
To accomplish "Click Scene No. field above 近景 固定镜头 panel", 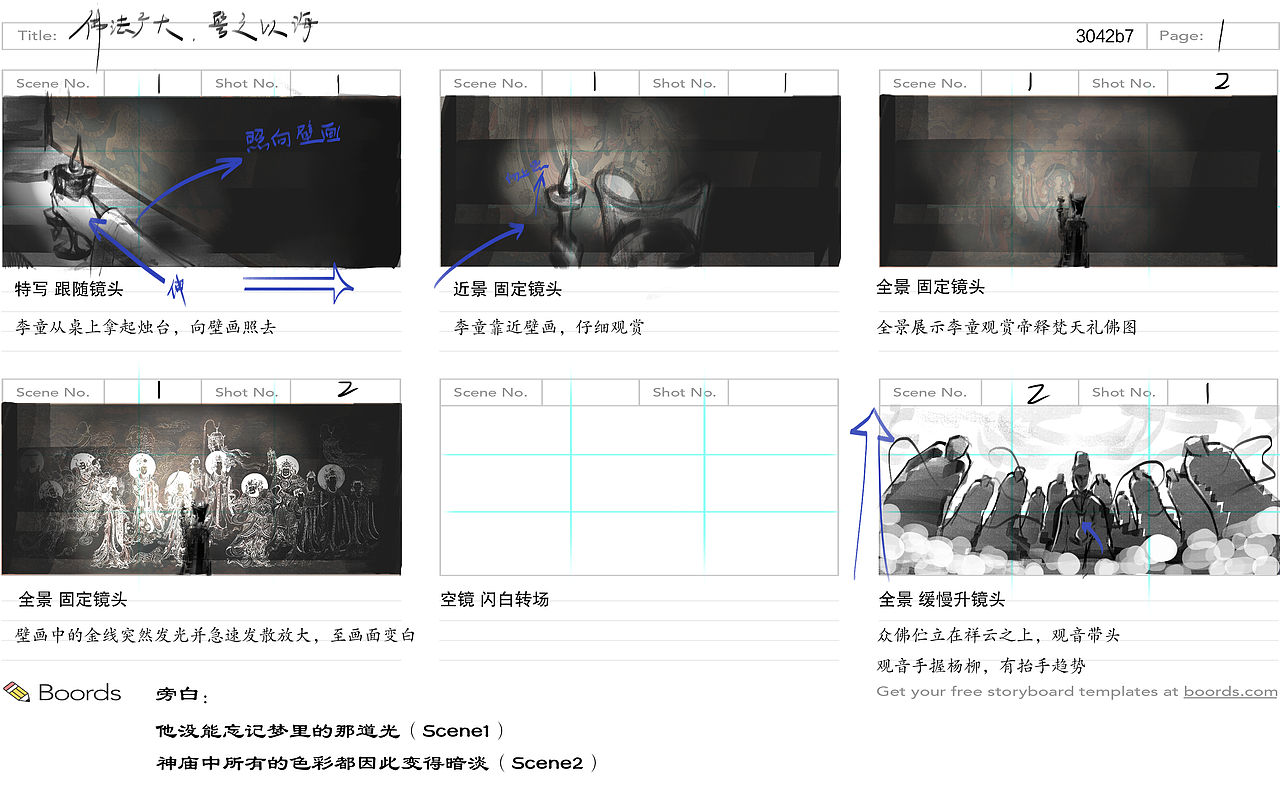I will click(590, 83).
